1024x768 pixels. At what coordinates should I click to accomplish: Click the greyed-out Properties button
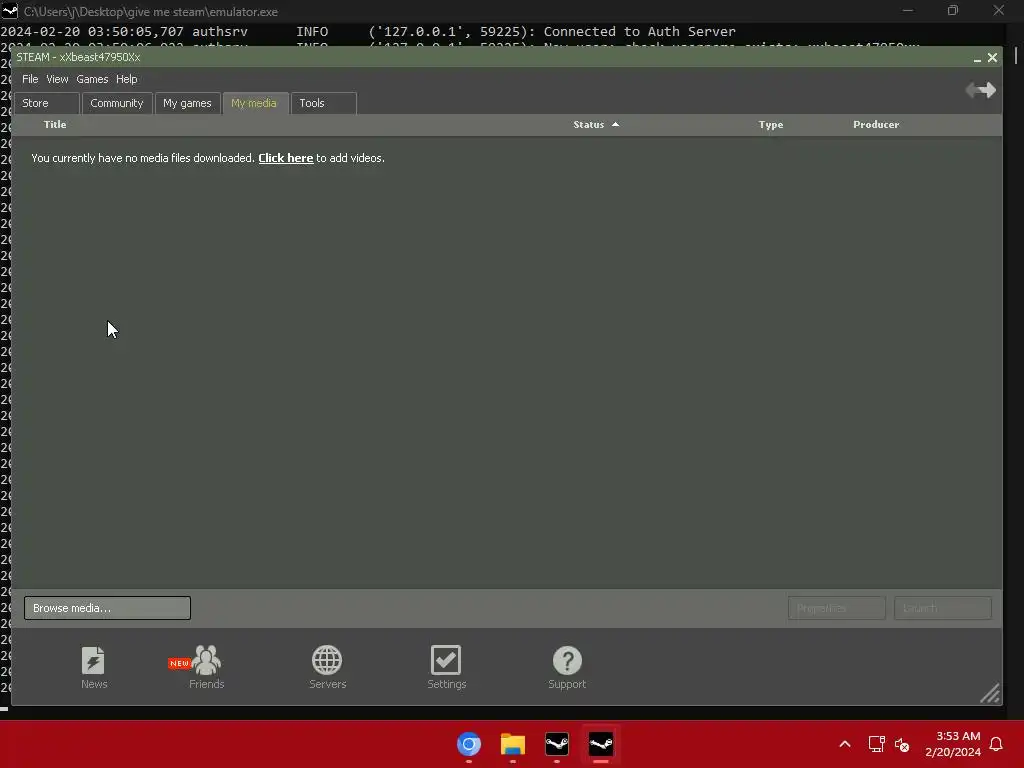[x=837, y=608]
